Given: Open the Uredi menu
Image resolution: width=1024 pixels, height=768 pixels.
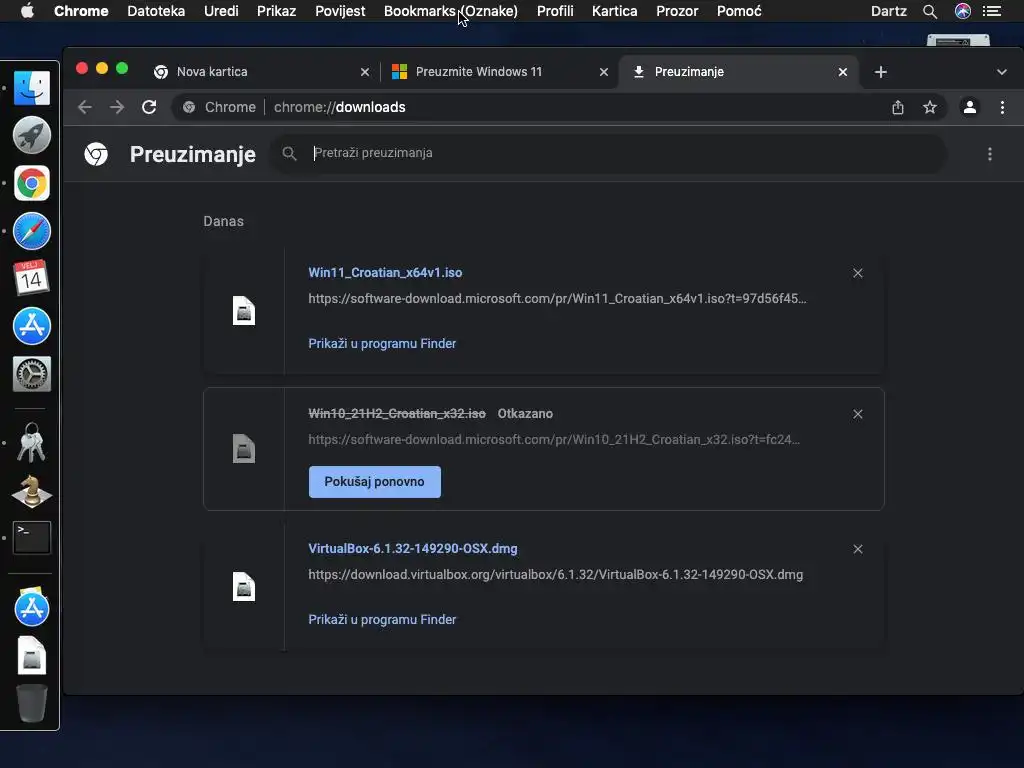Looking at the screenshot, I should tap(221, 11).
